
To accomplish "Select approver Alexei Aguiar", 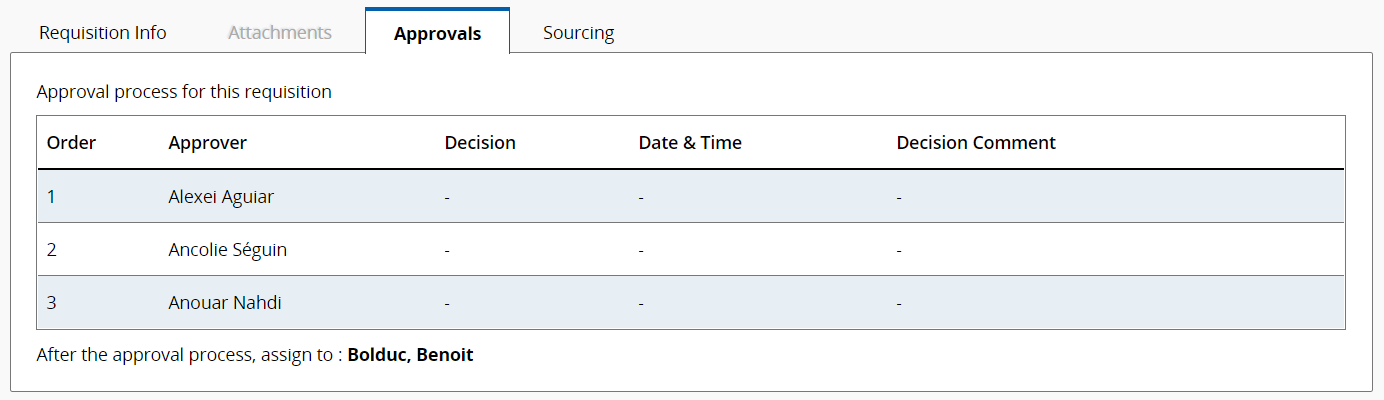I will pos(221,196).
